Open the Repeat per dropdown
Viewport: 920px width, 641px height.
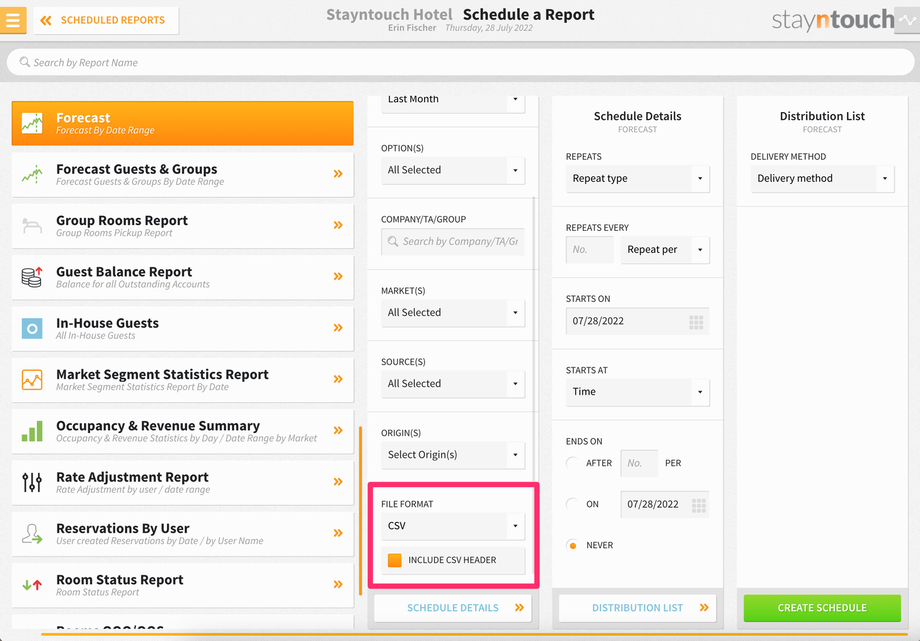(x=665, y=249)
